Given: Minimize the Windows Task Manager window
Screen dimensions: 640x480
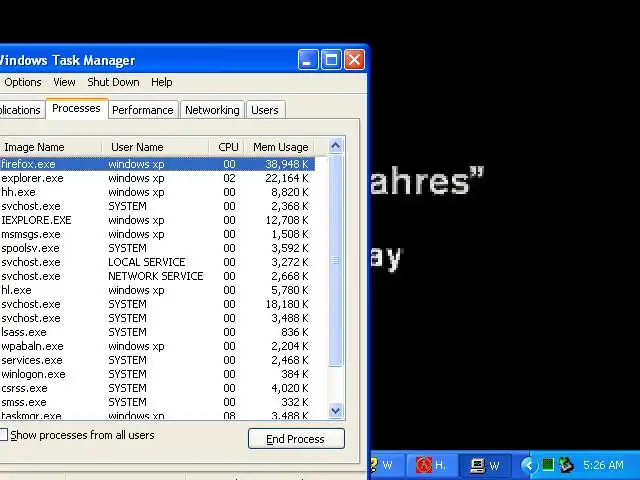Looking at the screenshot, I should tap(308, 60).
